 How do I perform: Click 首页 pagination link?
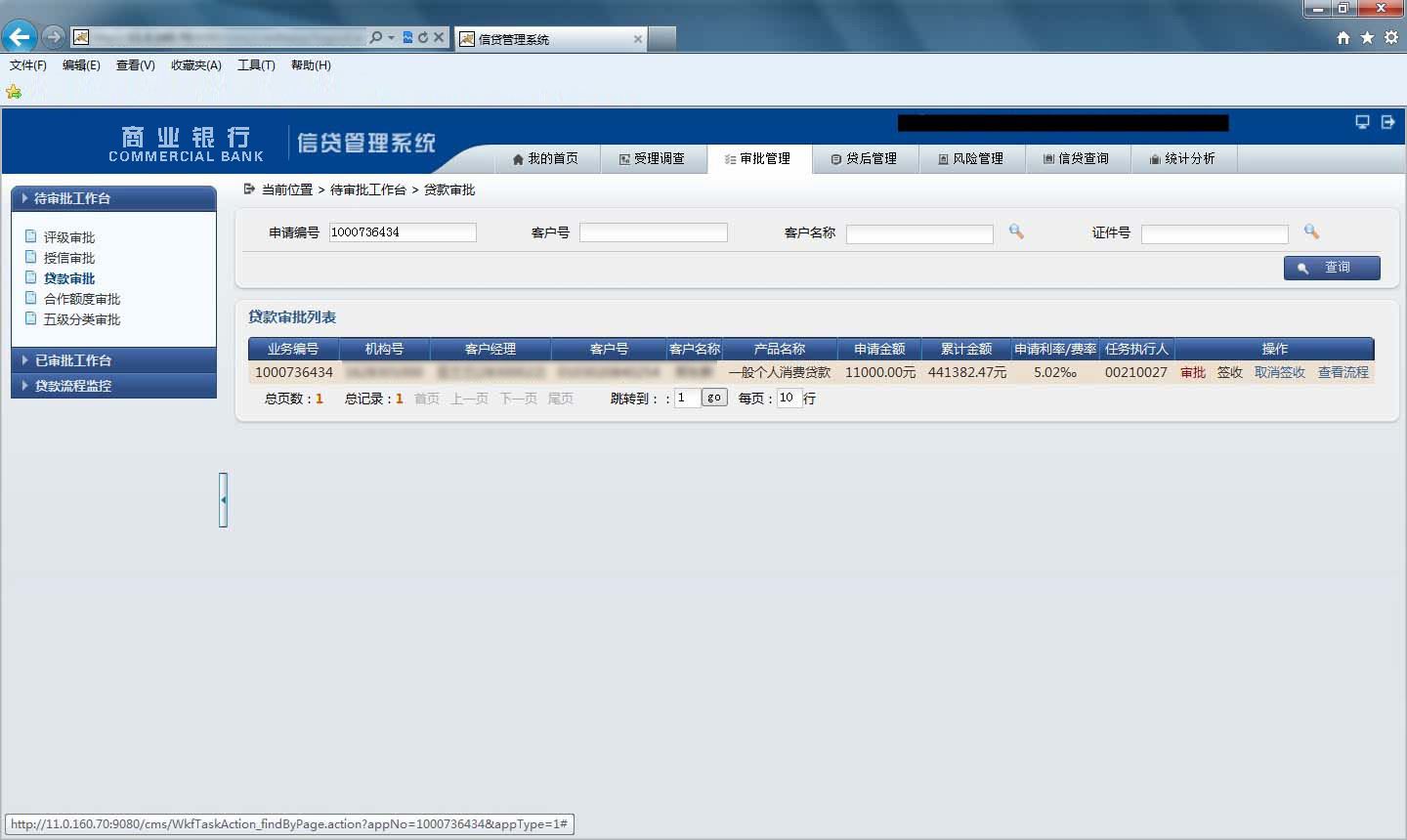(x=427, y=399)
